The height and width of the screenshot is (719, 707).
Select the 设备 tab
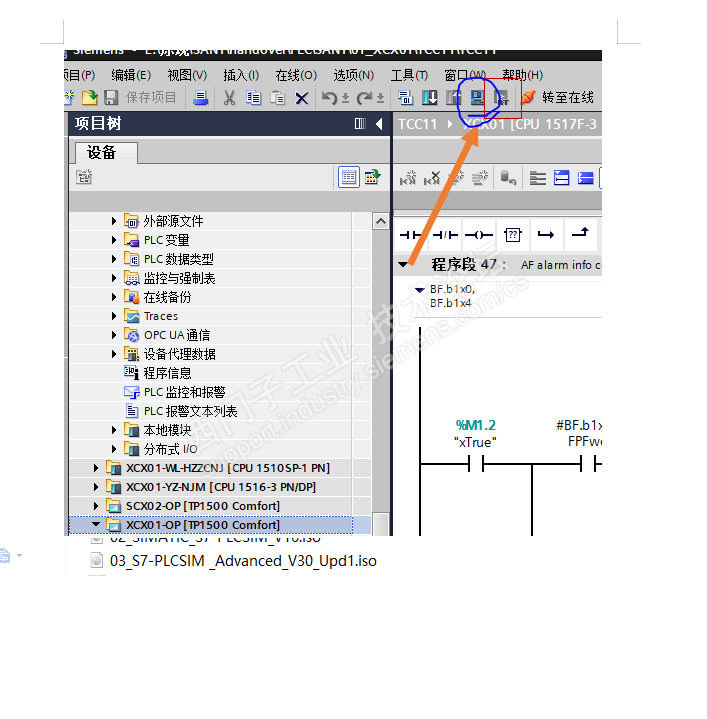click(103, 153)
